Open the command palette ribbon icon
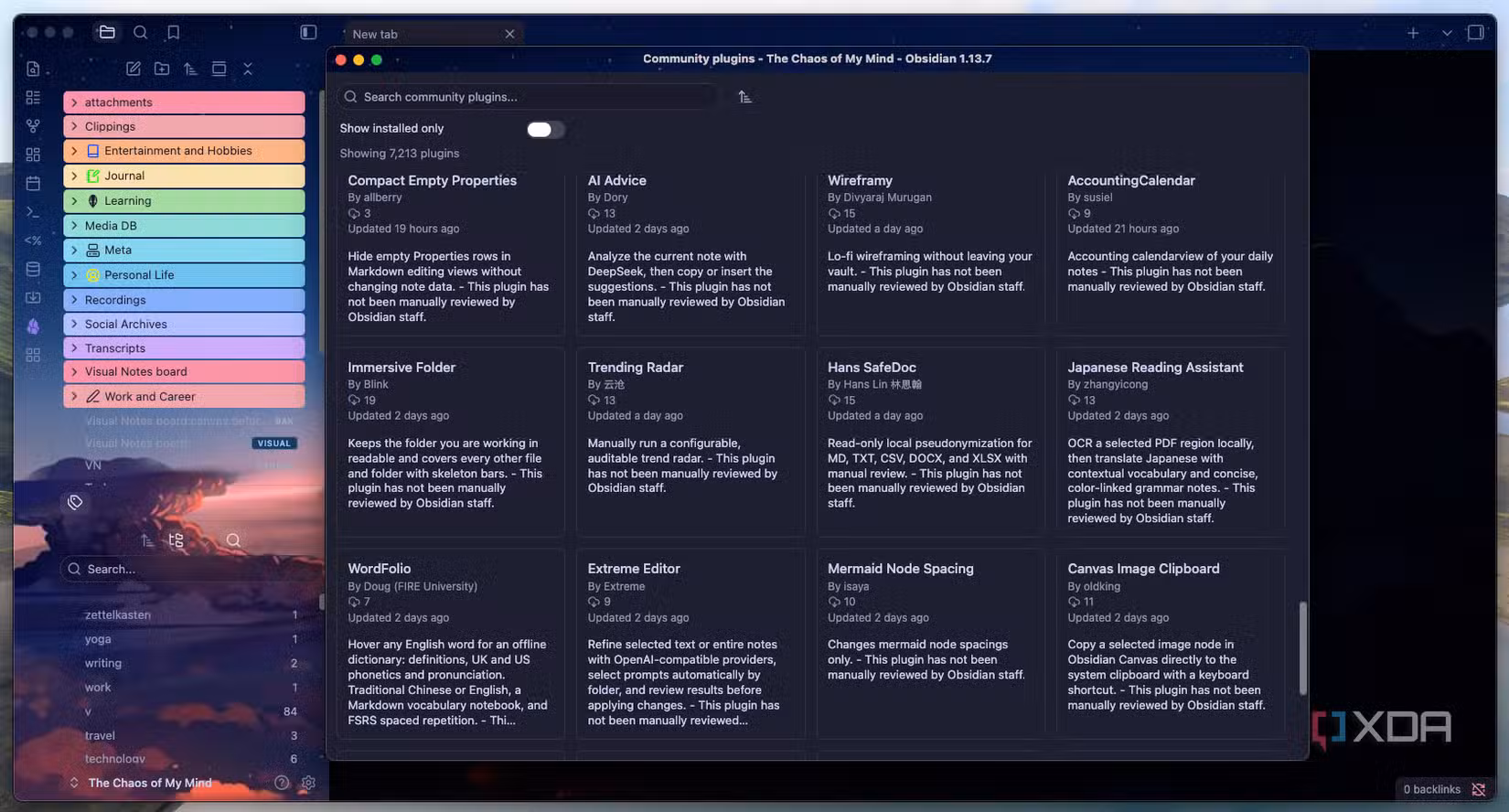This screenshot has height=812, width=1509. [33, 212]
